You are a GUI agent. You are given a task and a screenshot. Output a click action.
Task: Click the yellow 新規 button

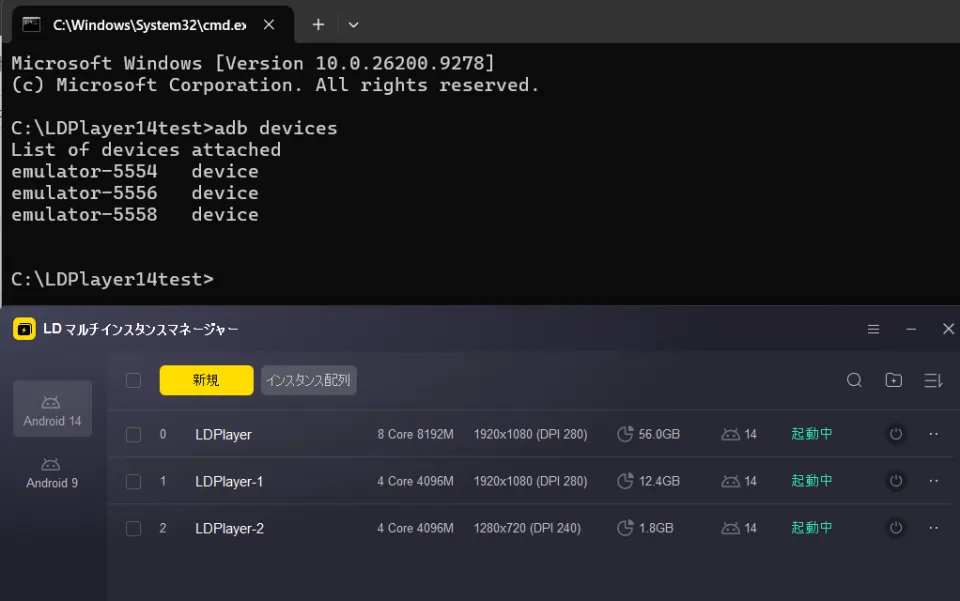pos(206,380)
